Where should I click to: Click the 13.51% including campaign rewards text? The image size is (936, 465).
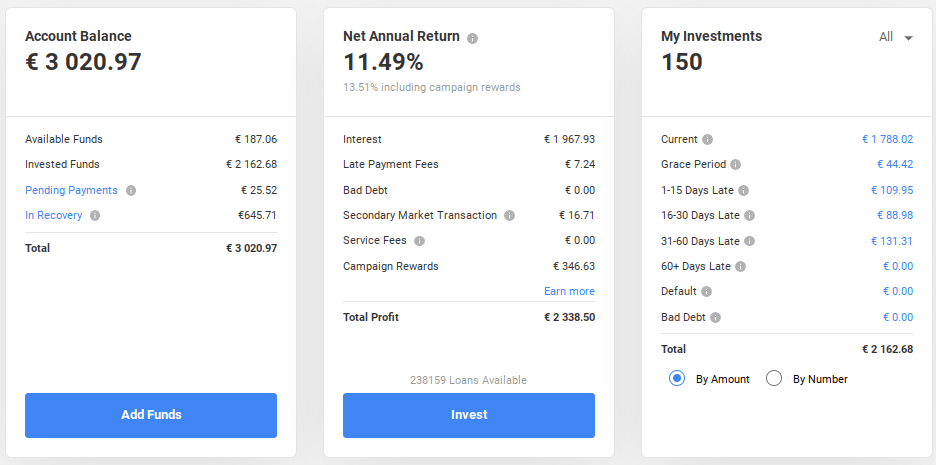point(432,87)
